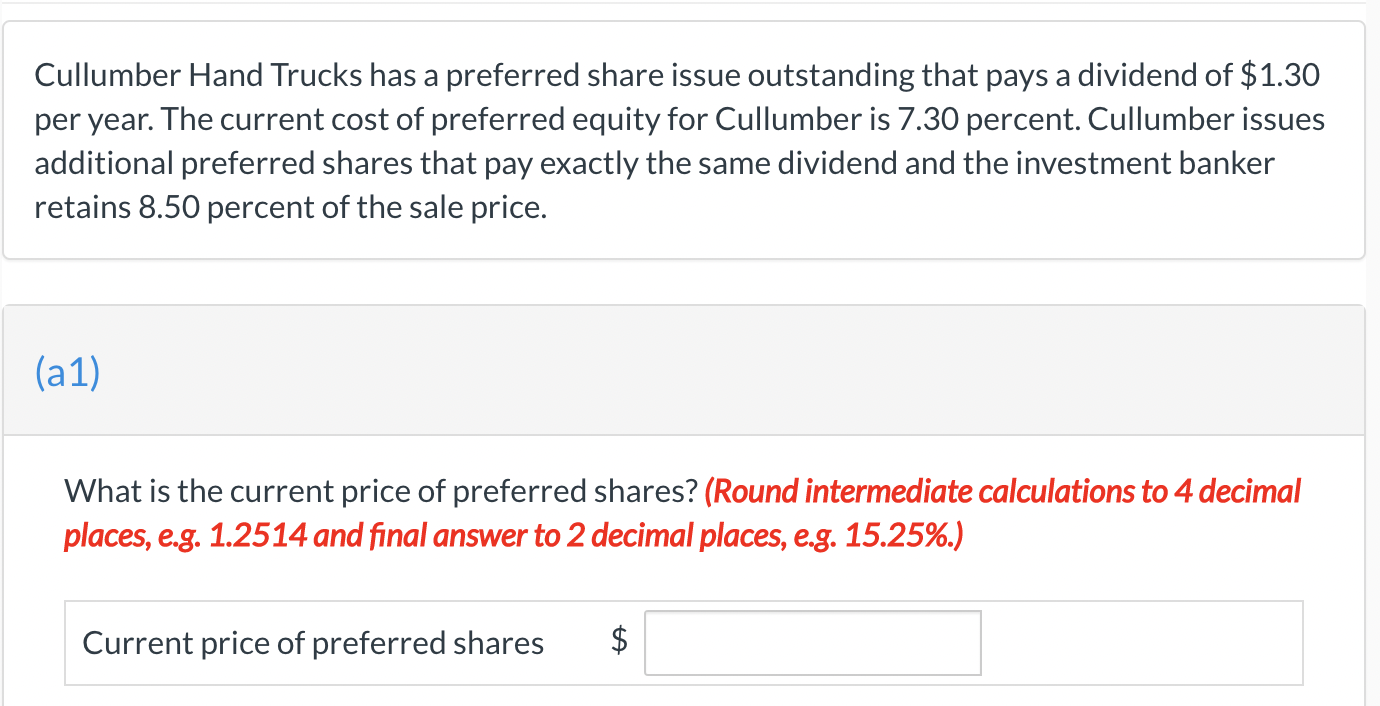
Task: Click the 'Current price of preferred shares' label
Action: pos(313,643)
